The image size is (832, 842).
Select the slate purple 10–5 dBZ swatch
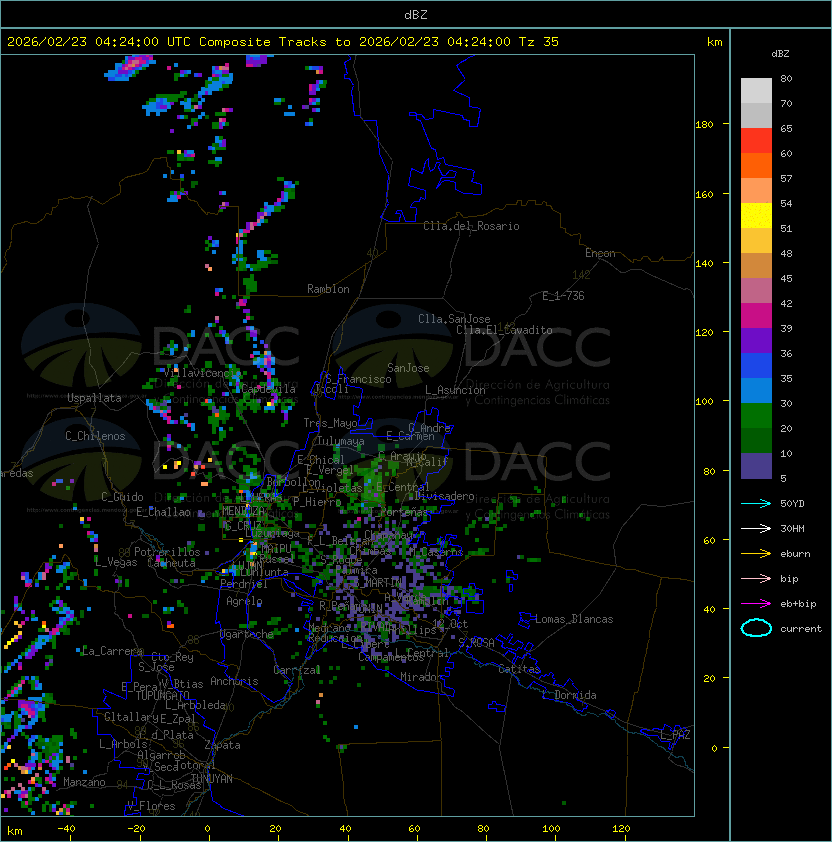pyautogui.click(x=756, y=466)
